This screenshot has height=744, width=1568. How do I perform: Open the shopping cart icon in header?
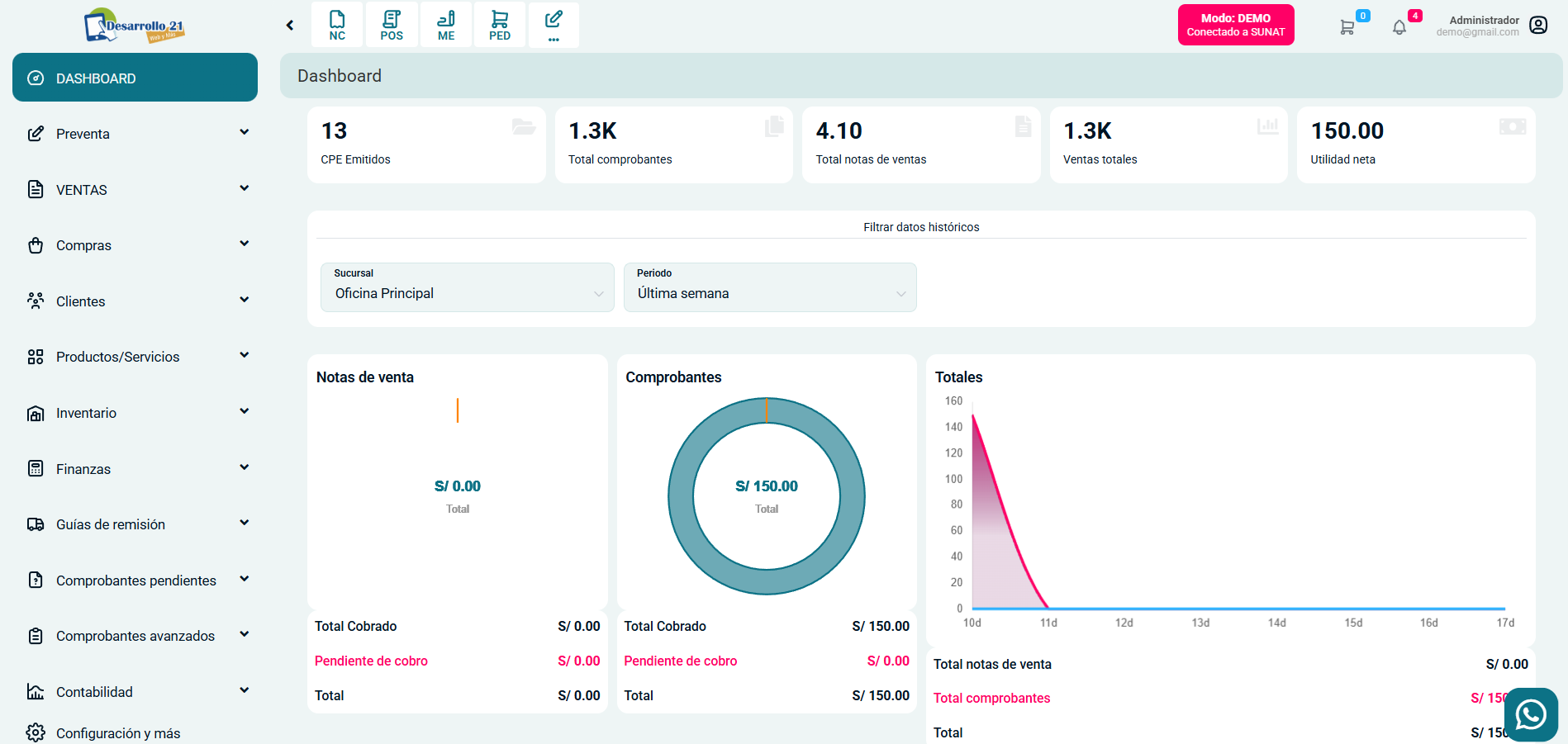coord(1347,26)
